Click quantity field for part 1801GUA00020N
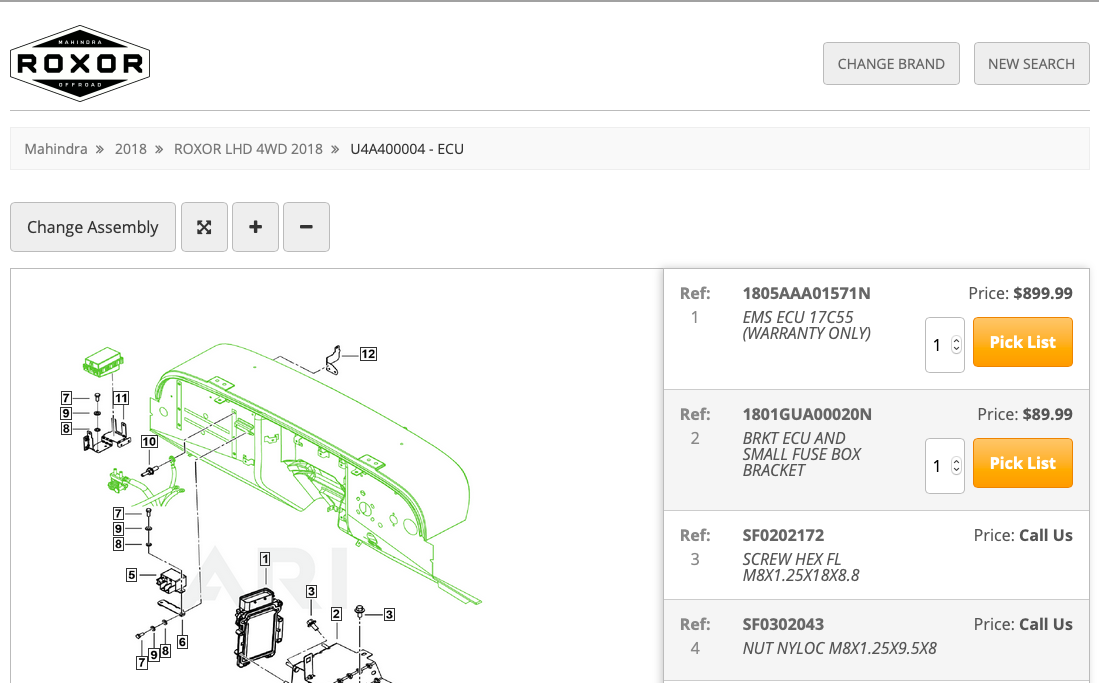The height and width of the screenshot is (683, 1099). tap(938, 466)
